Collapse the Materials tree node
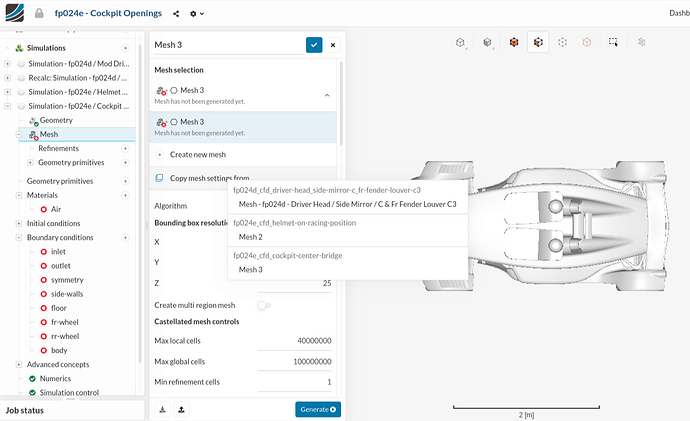 click(x=19, y=195)
